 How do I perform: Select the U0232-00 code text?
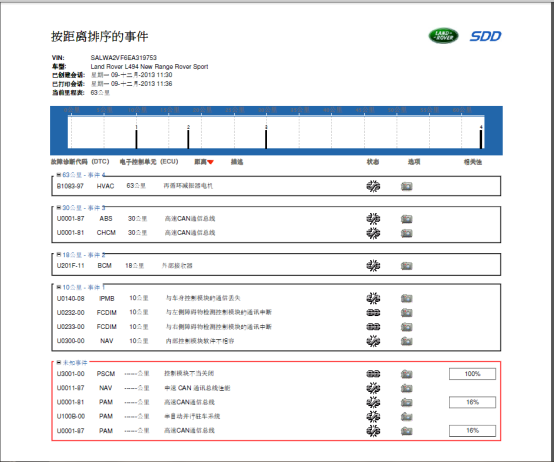point(71,313)
